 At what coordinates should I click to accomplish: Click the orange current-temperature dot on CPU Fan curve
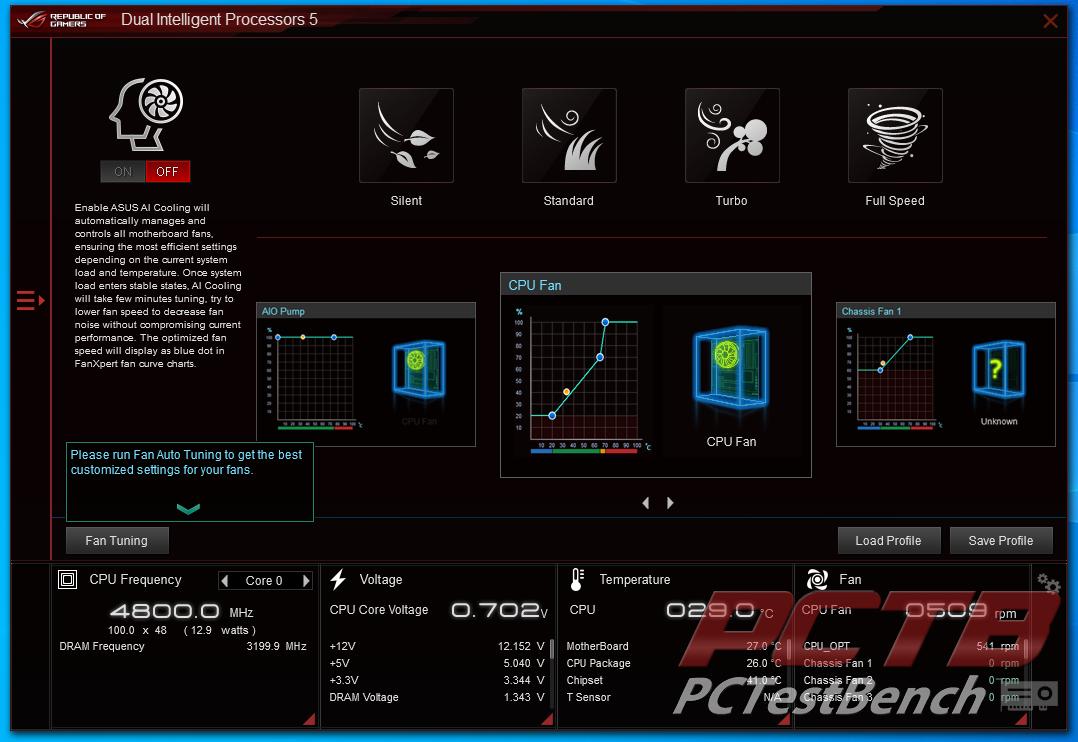(566, 391)
